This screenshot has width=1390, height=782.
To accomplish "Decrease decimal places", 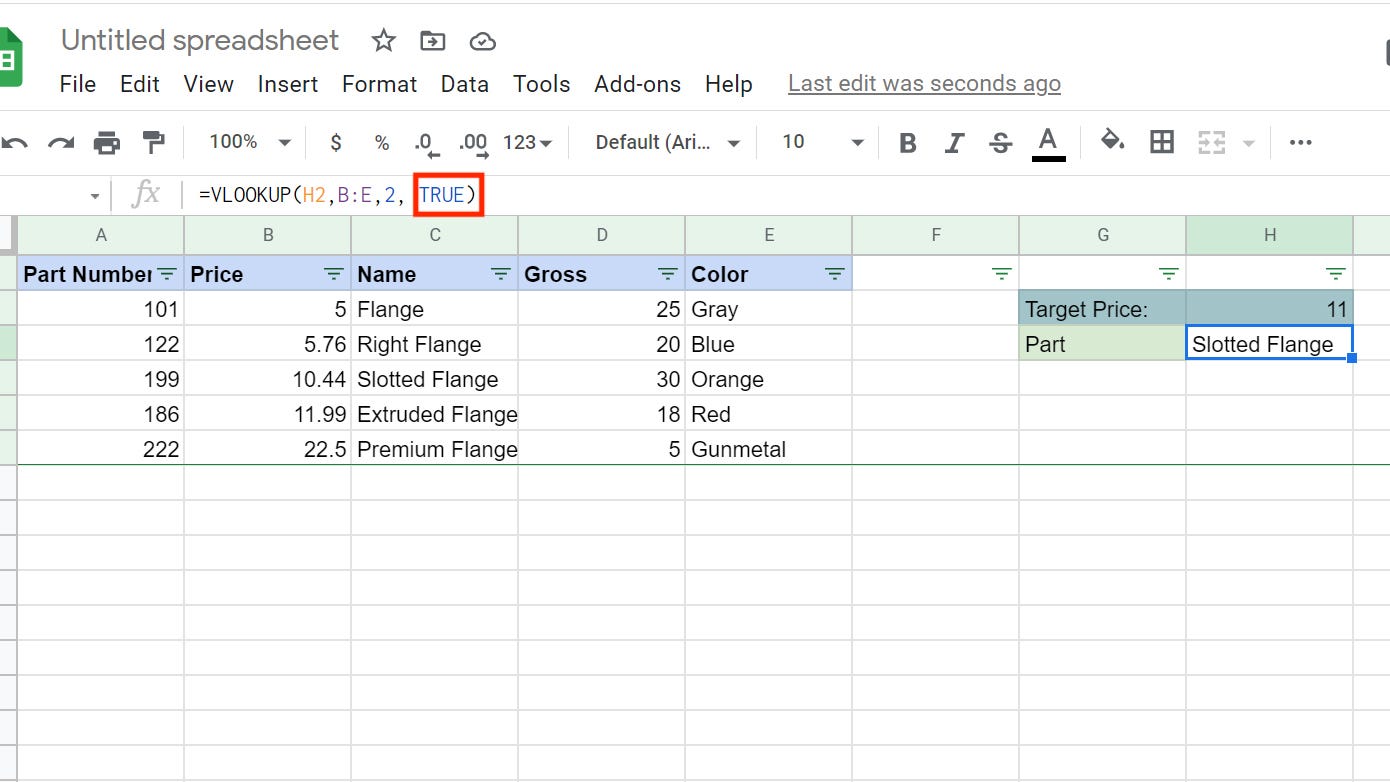I will click(x=426, y=145).
